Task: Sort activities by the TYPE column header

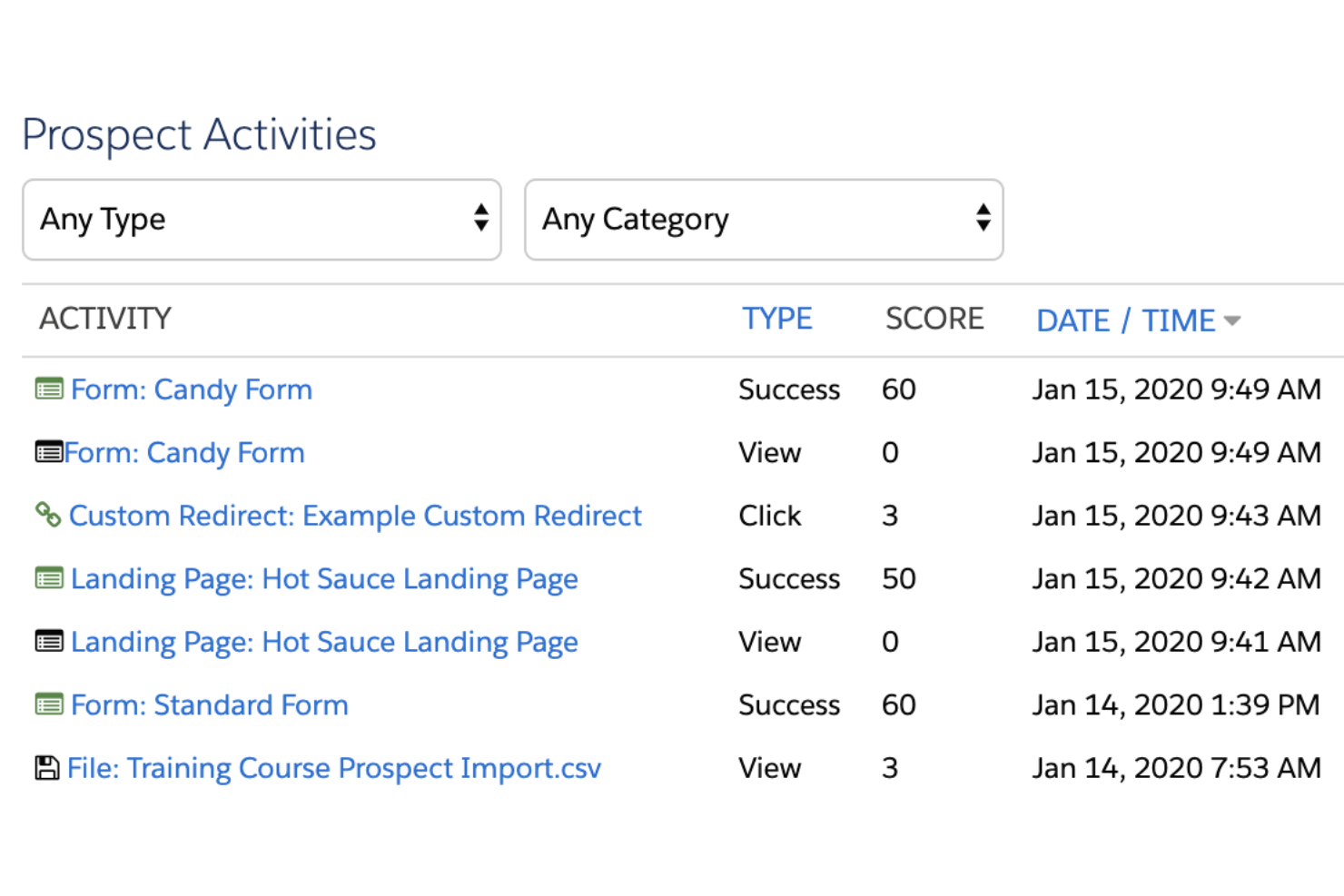Action: pos(777,319)
